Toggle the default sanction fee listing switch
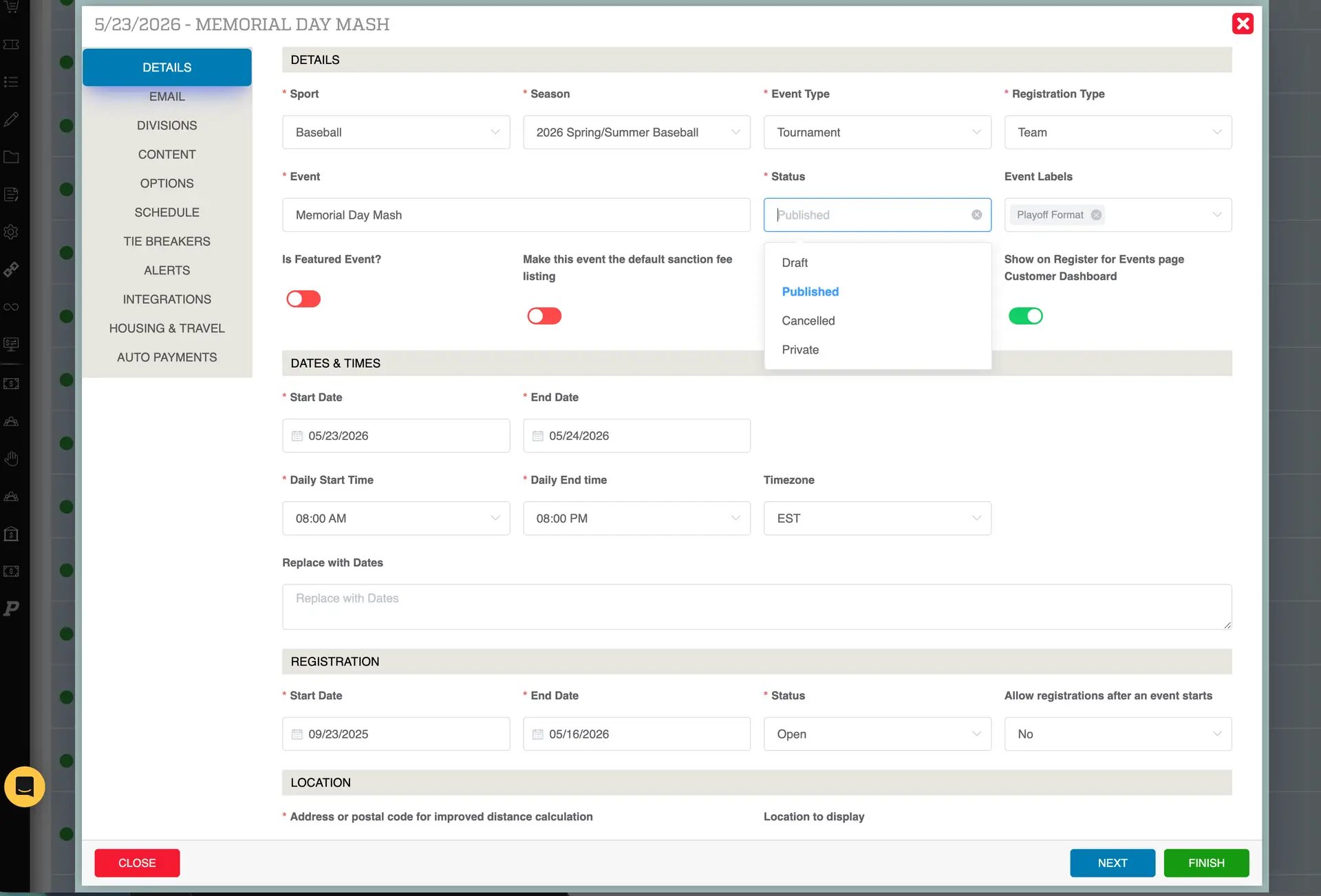This screenshot has height=896, width=1321. (544, 316)
